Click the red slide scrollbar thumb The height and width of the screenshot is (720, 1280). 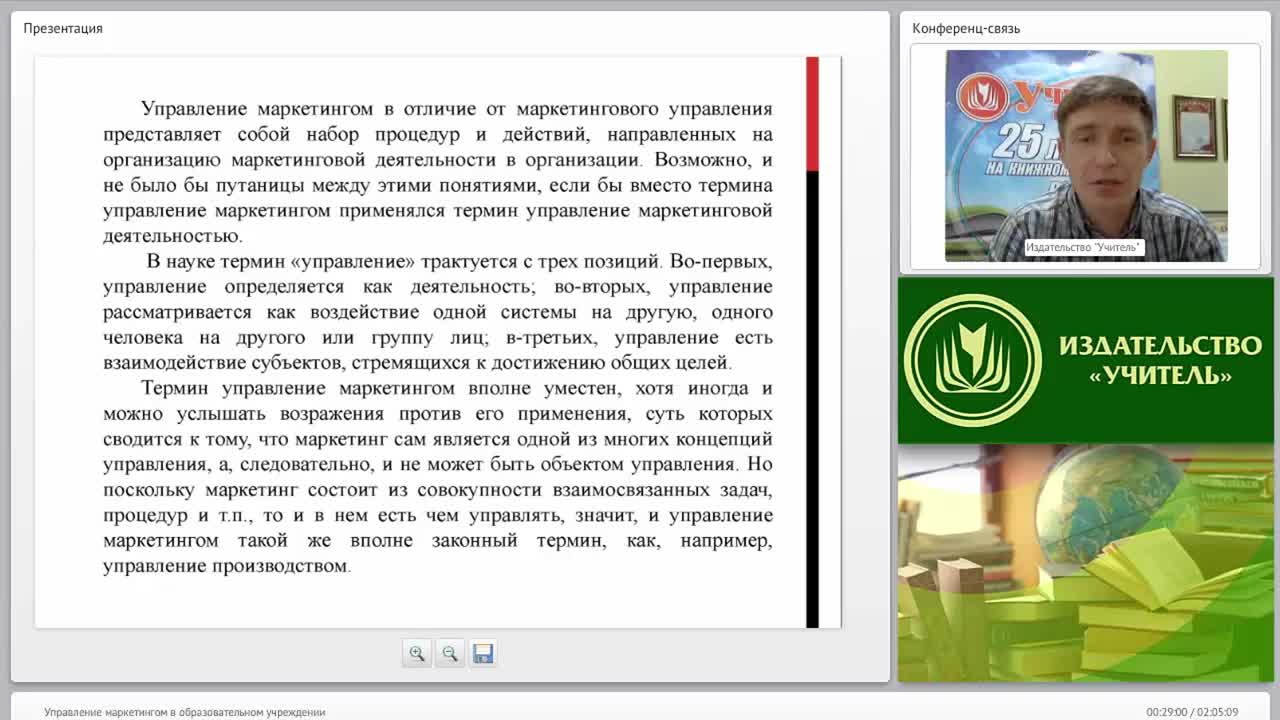tap(812, 113)
